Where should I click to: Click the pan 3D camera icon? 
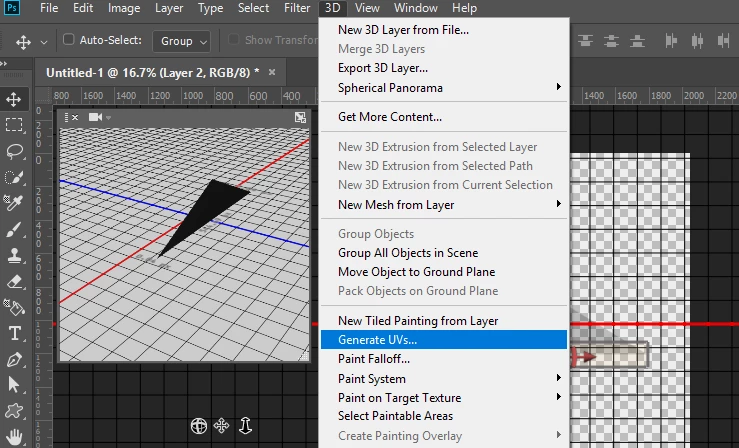pyautogui.click(x=222, y=426)
